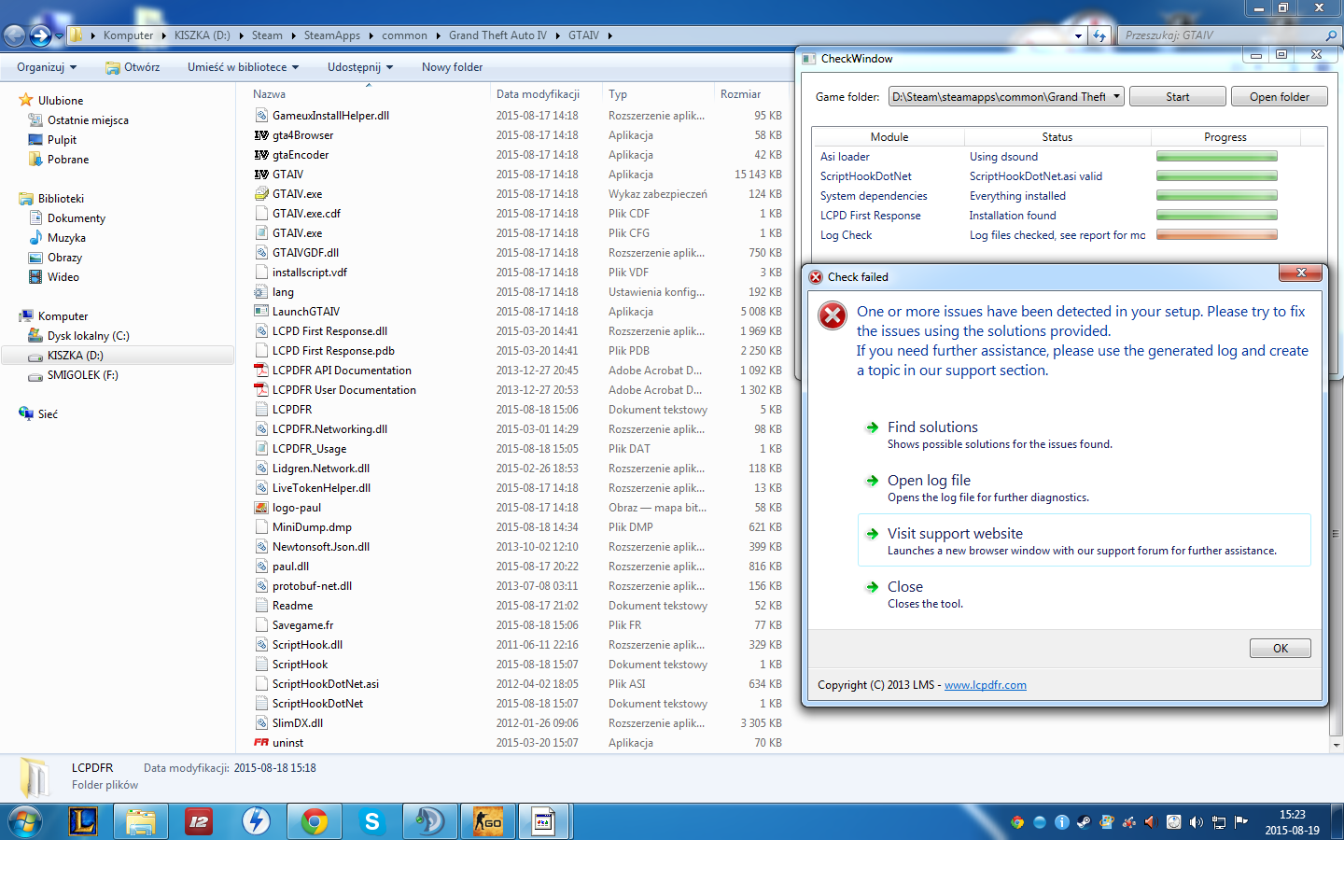
Task: Open the Counter-Strike GO taskbar icon
Action: coord(487,822)
